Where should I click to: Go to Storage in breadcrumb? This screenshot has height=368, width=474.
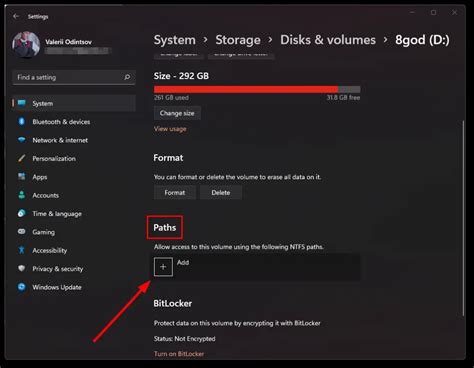(238, 40)
